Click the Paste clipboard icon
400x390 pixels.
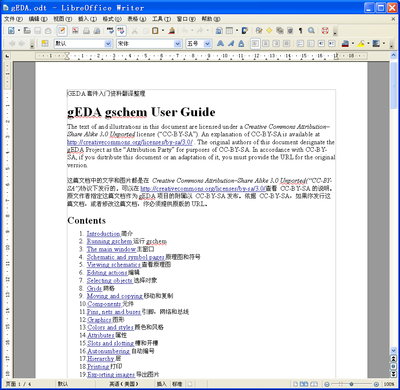point(155,31)
